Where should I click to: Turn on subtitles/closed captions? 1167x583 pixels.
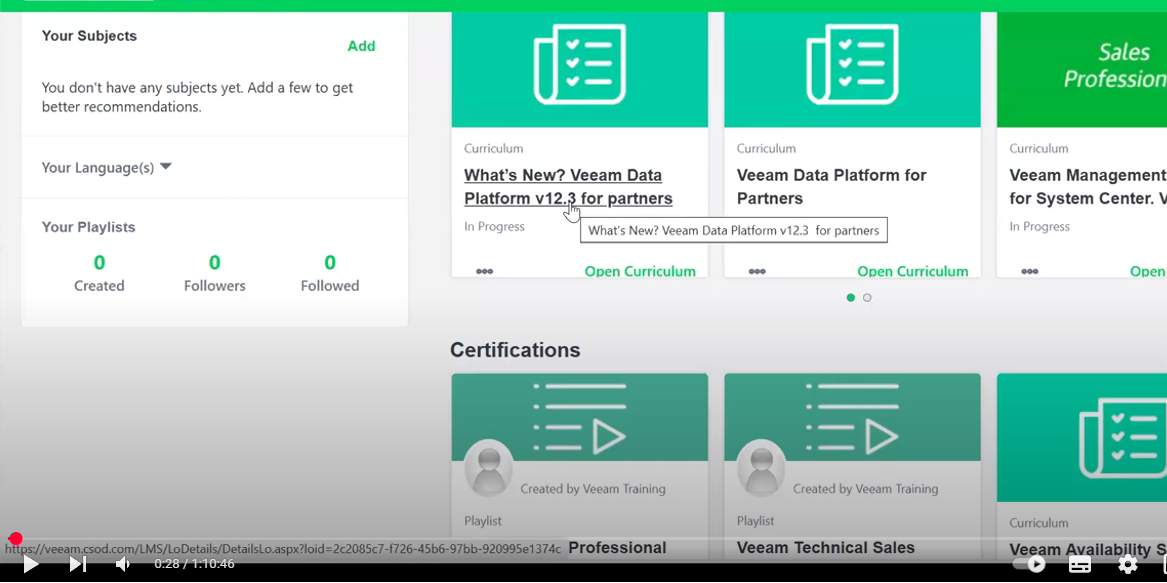click(1080, 564)
